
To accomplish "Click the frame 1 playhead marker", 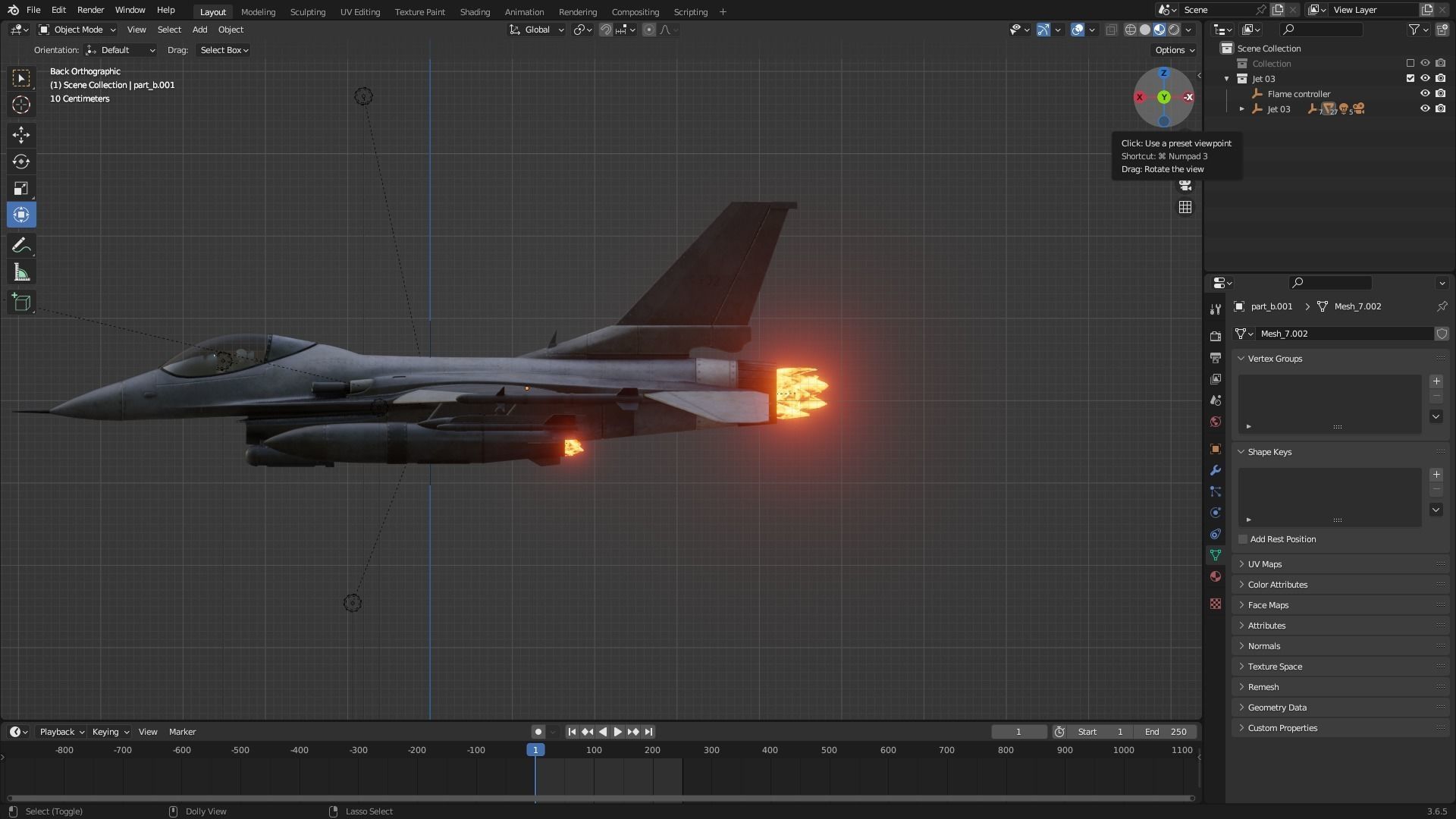I will click(x=535, y=750).
